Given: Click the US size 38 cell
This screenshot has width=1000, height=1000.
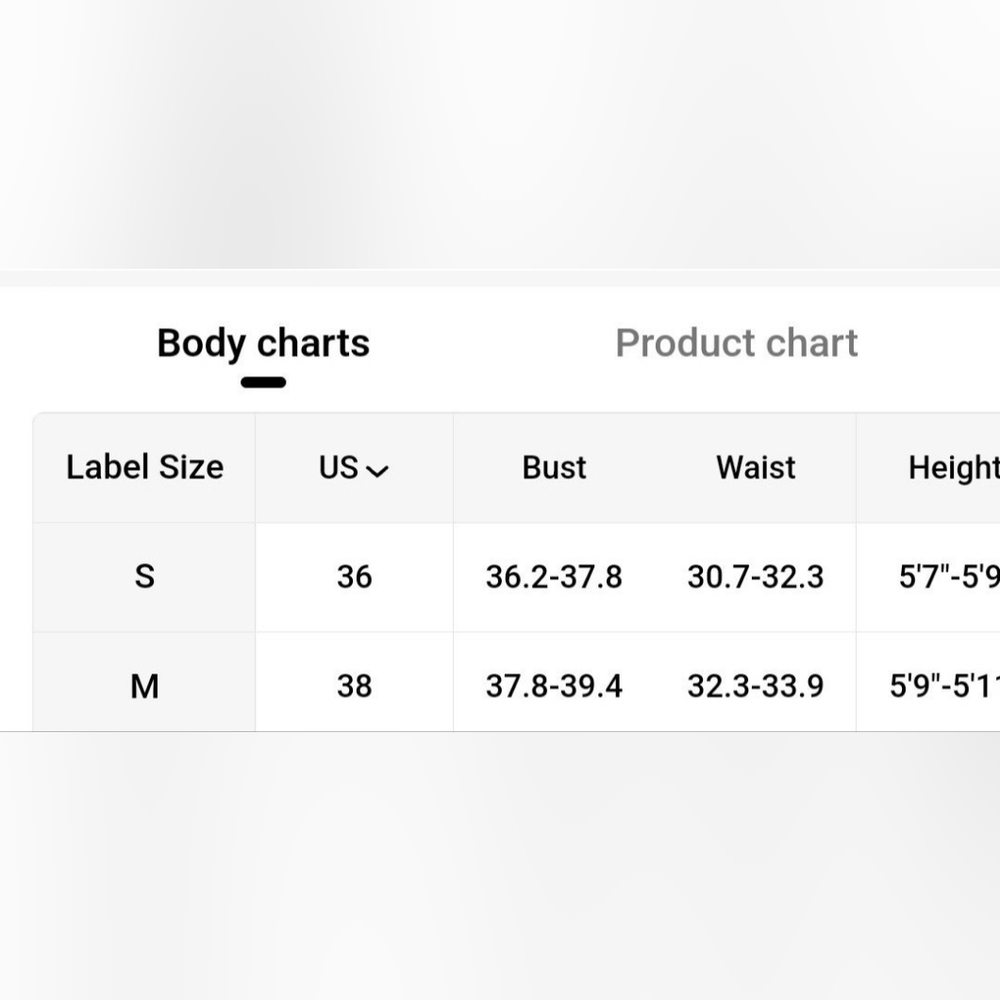Looking at the screenshot, I should 354,686.
